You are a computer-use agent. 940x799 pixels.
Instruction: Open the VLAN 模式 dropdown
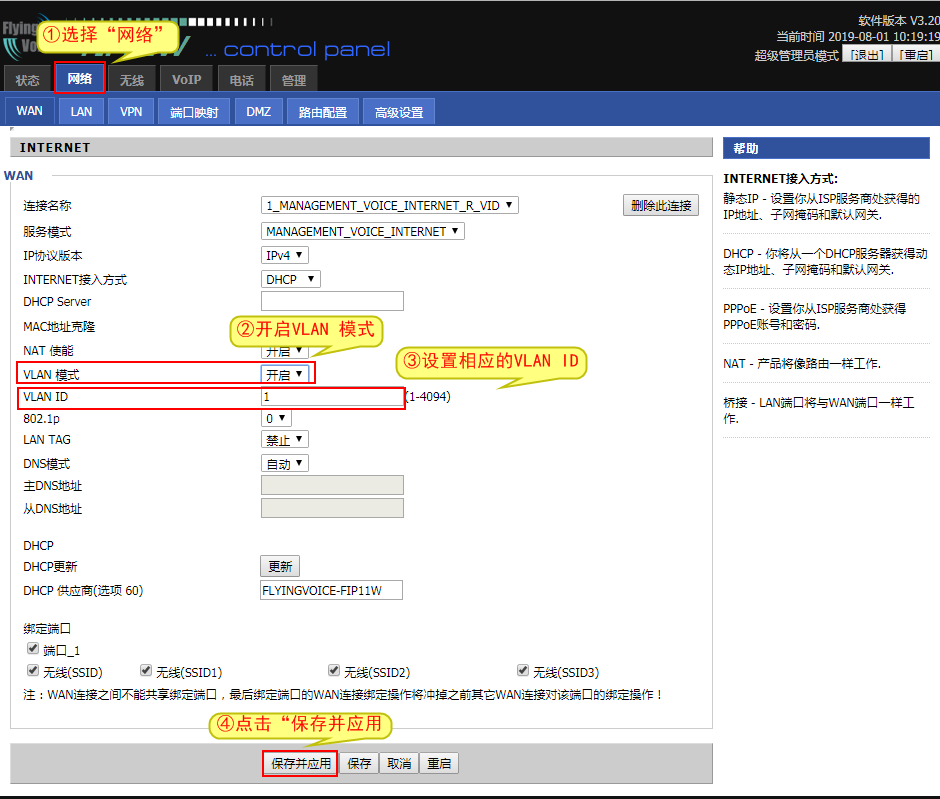285,375
